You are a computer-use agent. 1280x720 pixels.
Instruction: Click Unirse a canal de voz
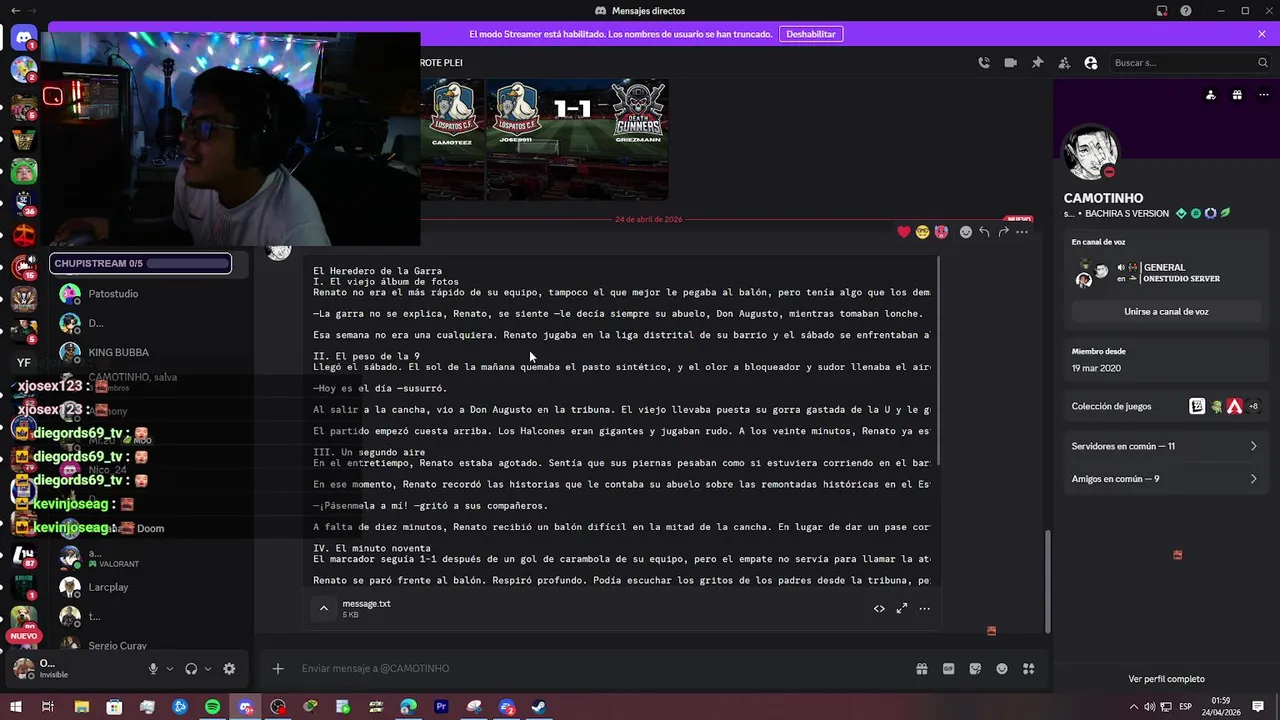point(1166,312)
